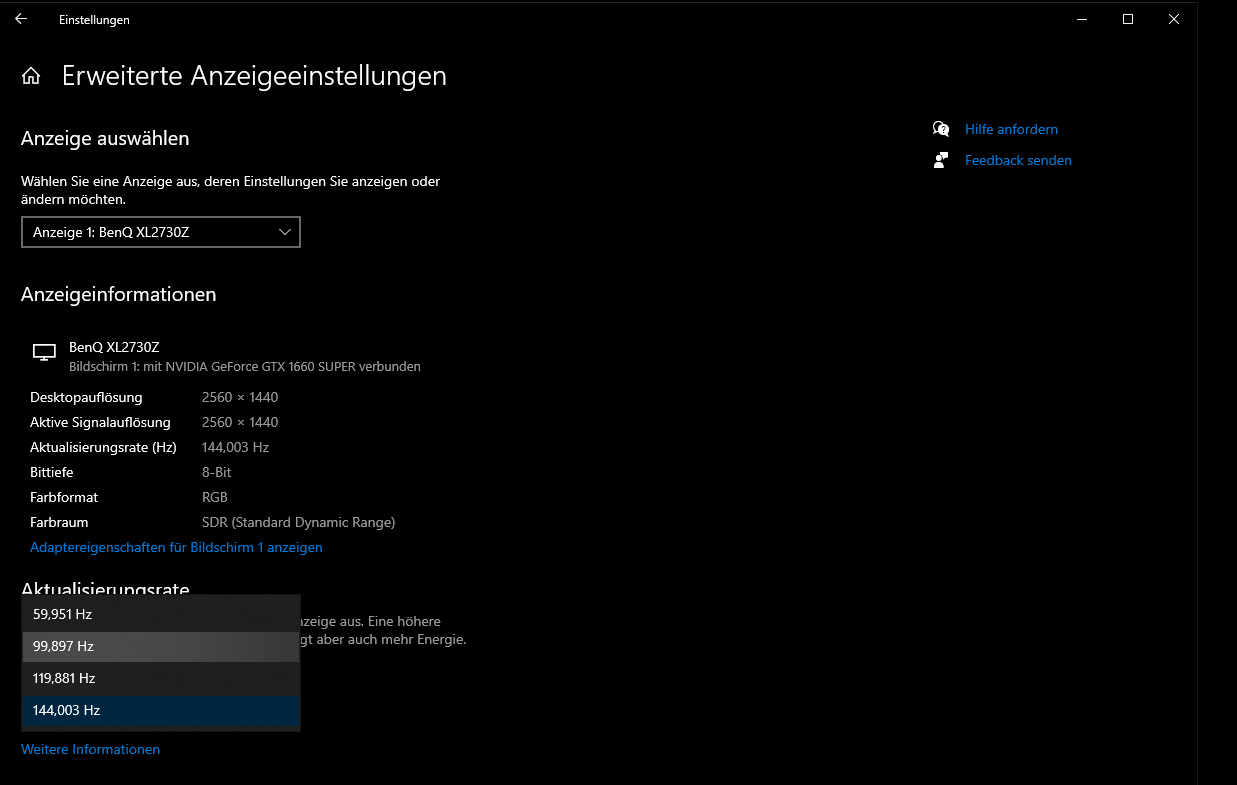The width and height of the screenshot is (1237, 785).
Task: Click the RGB Farbformat value
Action: [215, 497]
